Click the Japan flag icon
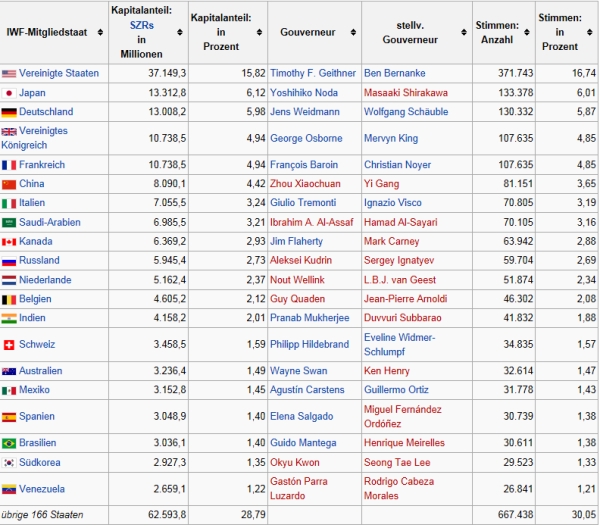The width and height of the screenshot is (600, 528). tap(9, 93)
